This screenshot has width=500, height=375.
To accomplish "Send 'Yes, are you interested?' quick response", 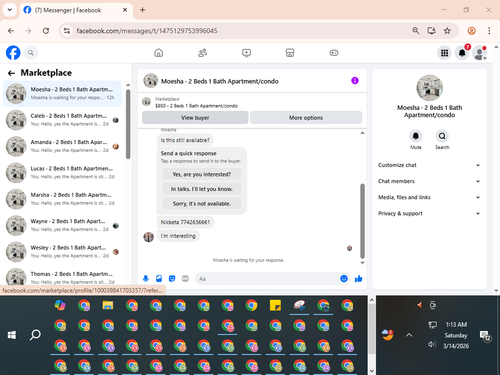I will tap(202, 174).
